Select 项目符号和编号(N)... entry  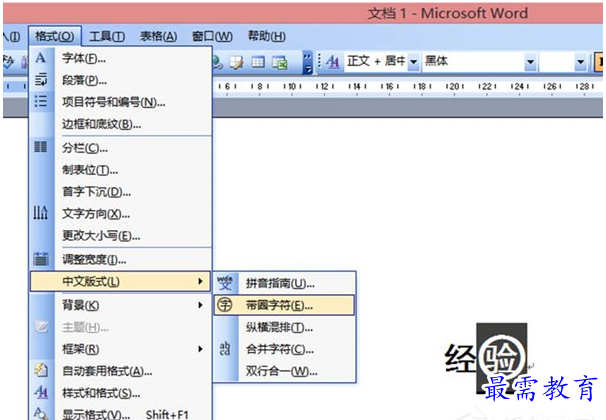pos(114,102)
